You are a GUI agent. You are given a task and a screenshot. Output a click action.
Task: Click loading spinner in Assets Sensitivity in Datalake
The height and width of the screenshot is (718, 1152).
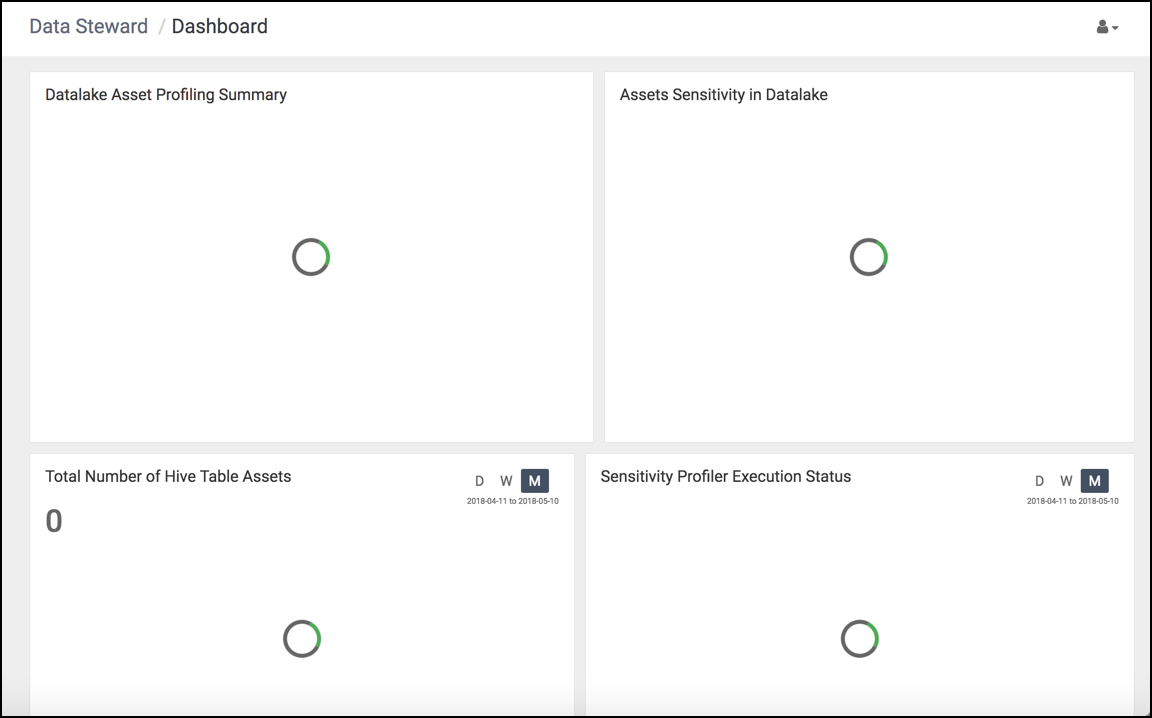pos(868,257)
